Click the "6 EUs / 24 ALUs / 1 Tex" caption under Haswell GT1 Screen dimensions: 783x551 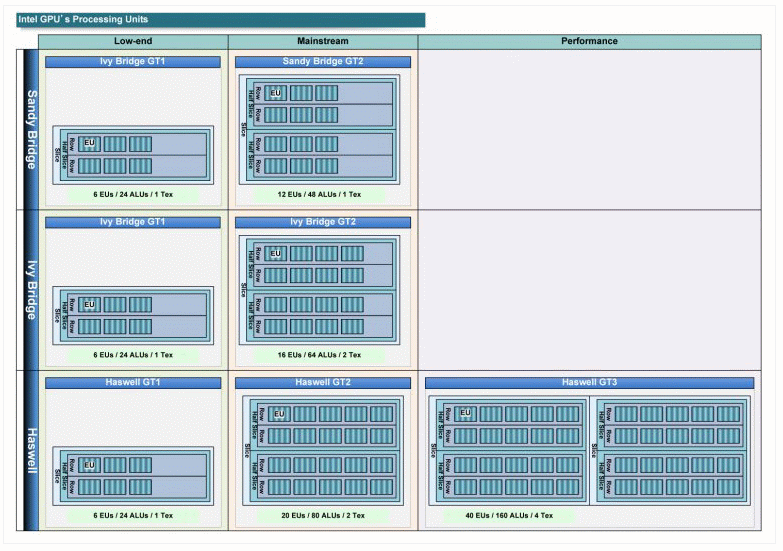[133, 515]
